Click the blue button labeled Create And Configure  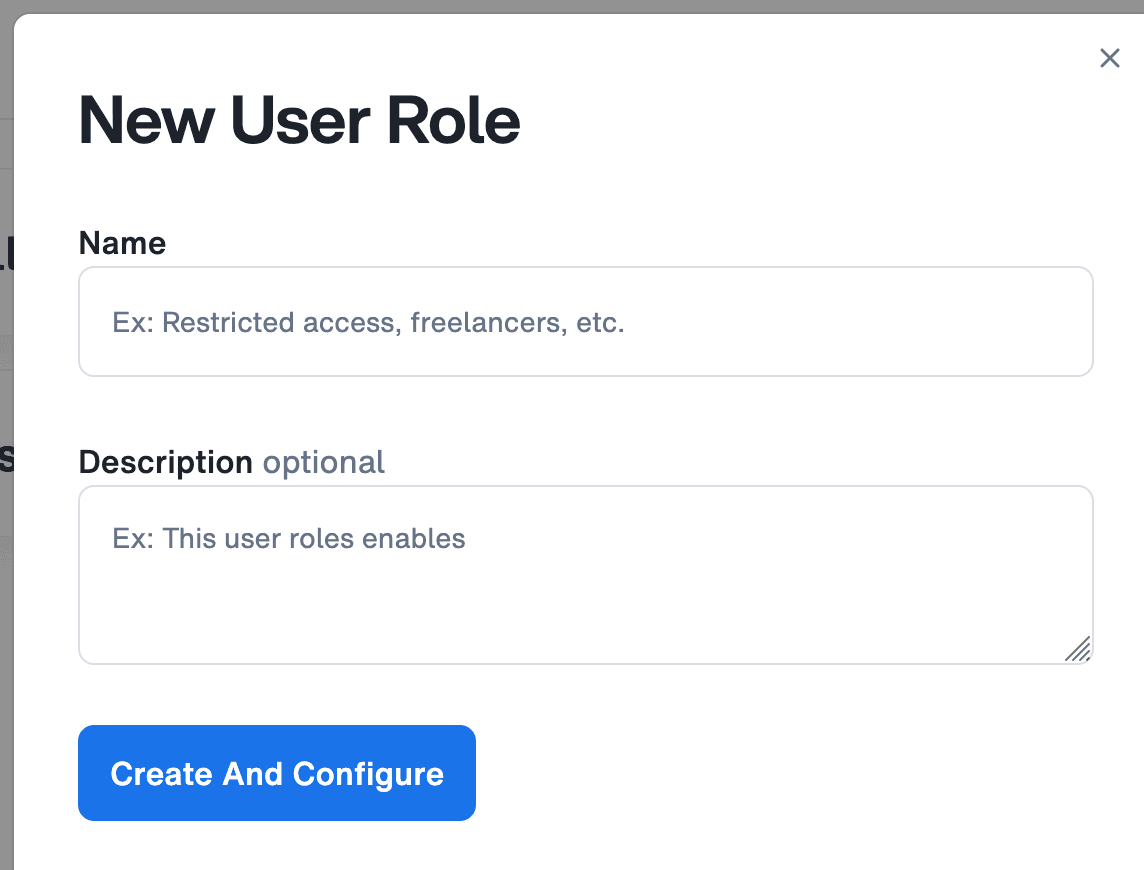point(277,773)
